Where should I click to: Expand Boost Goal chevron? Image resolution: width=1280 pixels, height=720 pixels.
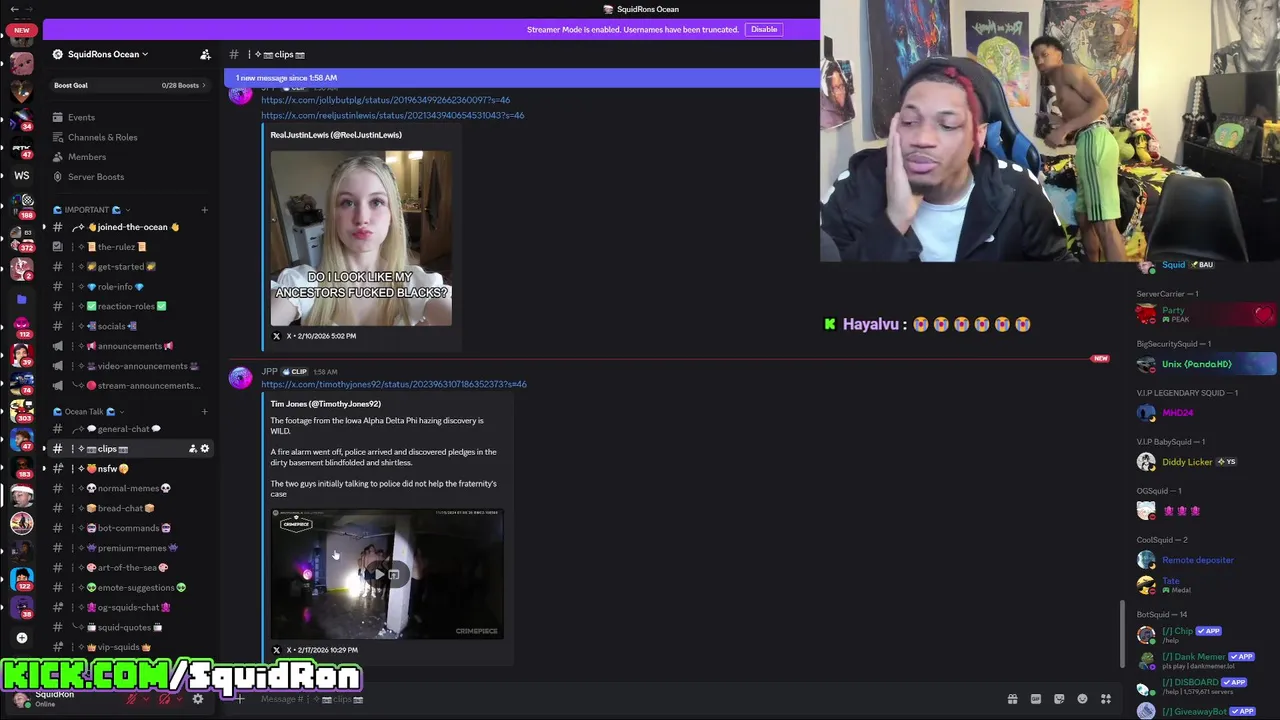pyautogui.click(x=204, y=85)
